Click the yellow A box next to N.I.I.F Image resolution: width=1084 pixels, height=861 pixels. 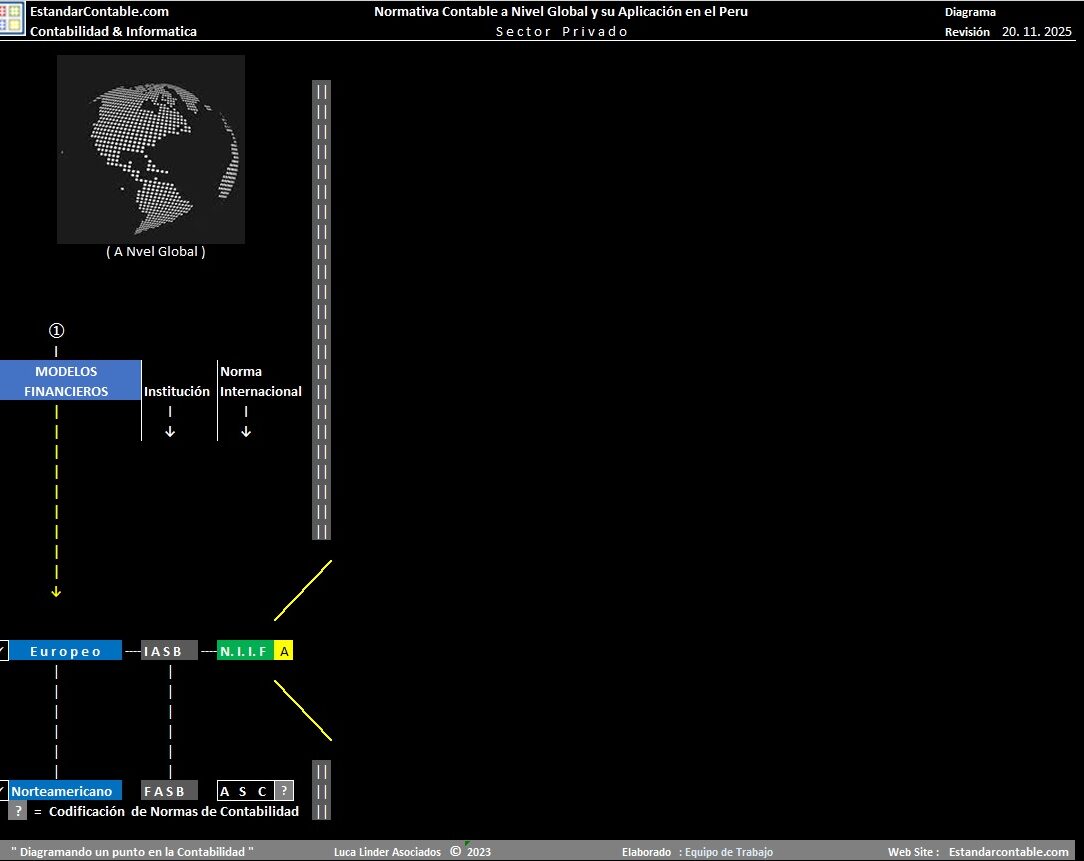click(x=284, y=651)
